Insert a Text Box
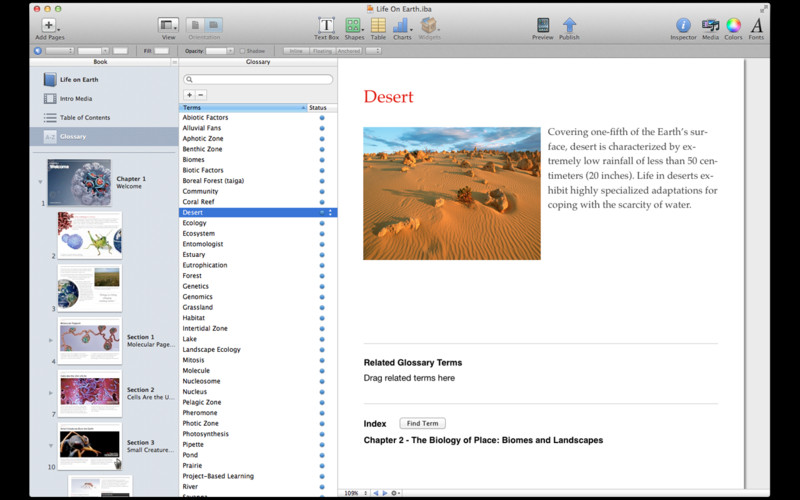 [326, 26]
